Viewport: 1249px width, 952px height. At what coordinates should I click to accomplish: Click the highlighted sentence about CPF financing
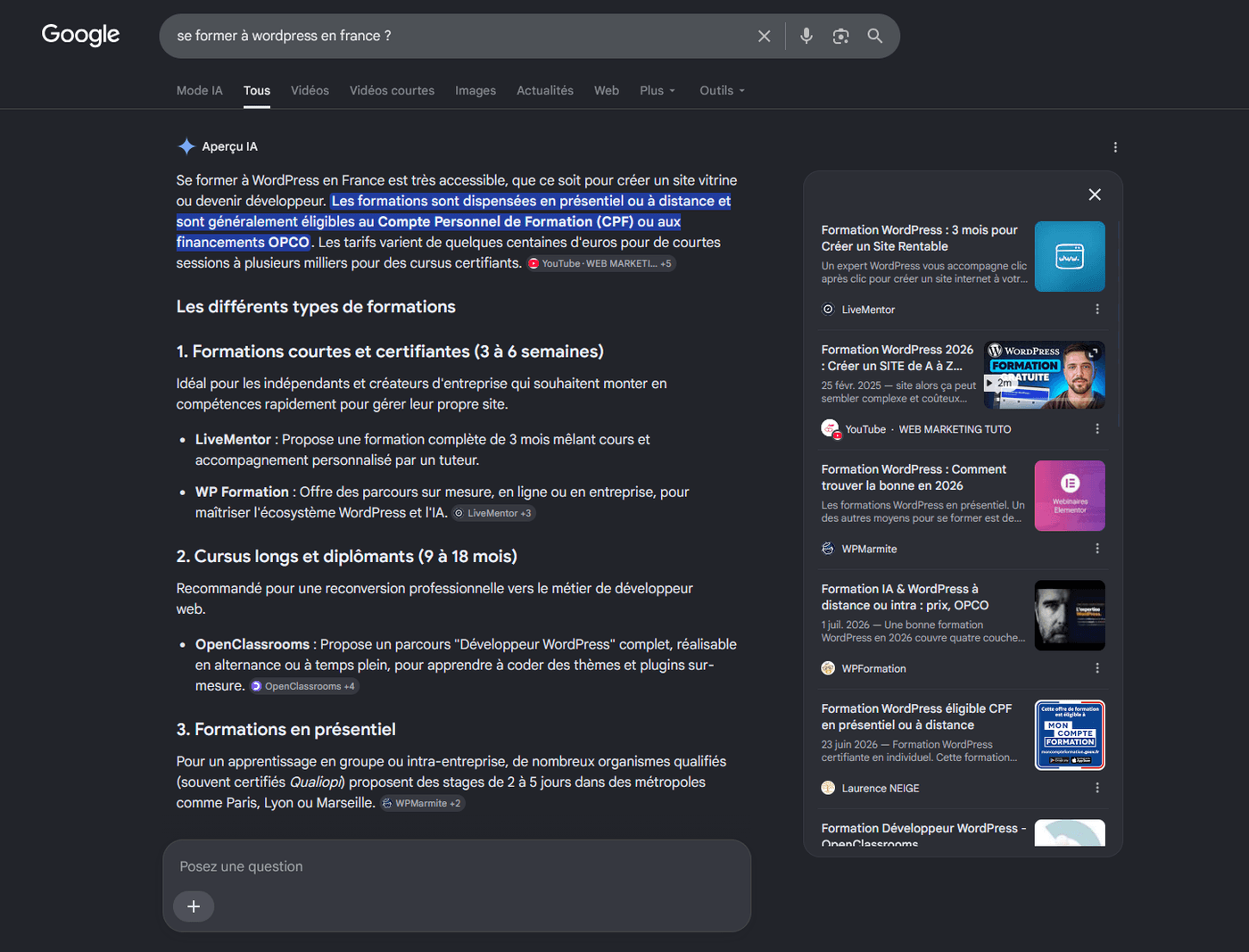454,221
